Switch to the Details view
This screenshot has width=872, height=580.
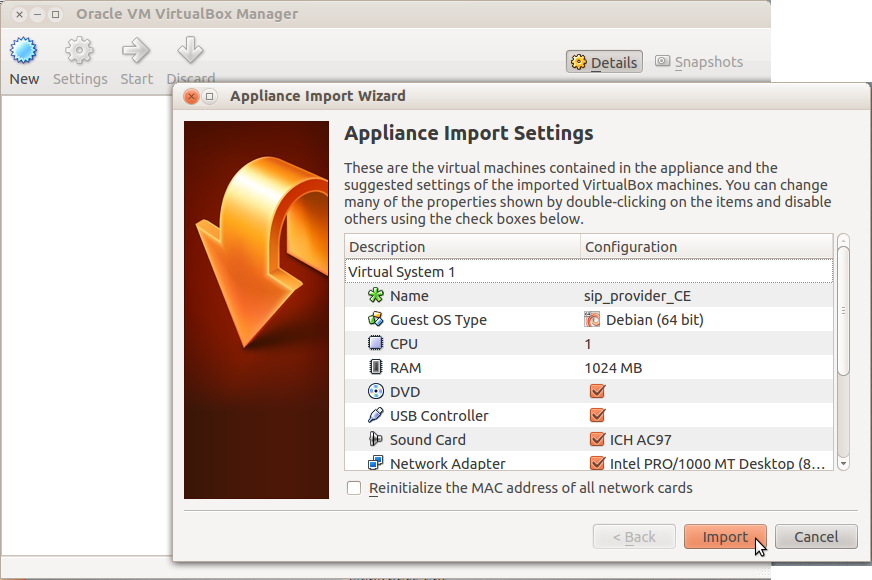pos(604,62)
